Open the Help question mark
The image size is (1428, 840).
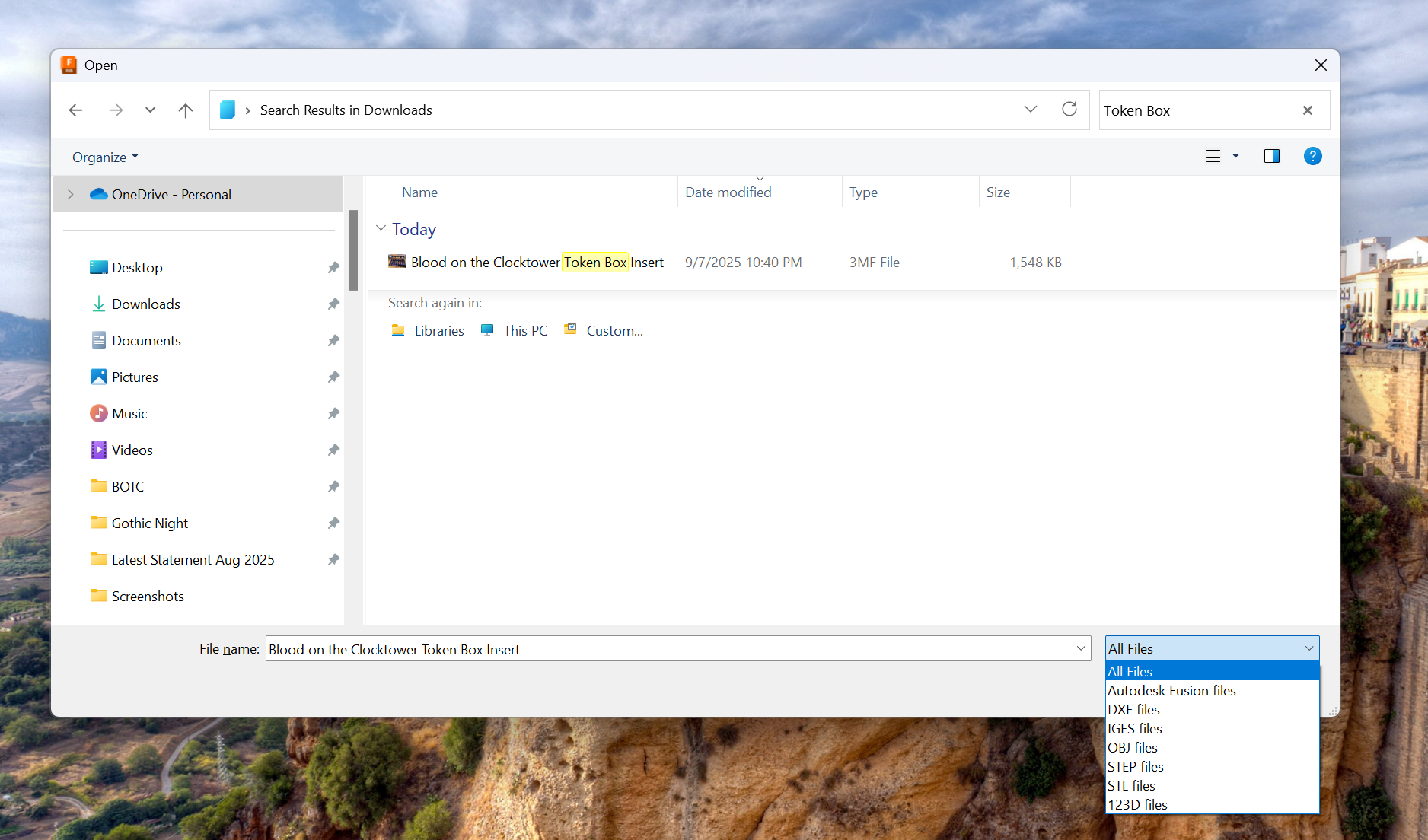pos(1312,156)
